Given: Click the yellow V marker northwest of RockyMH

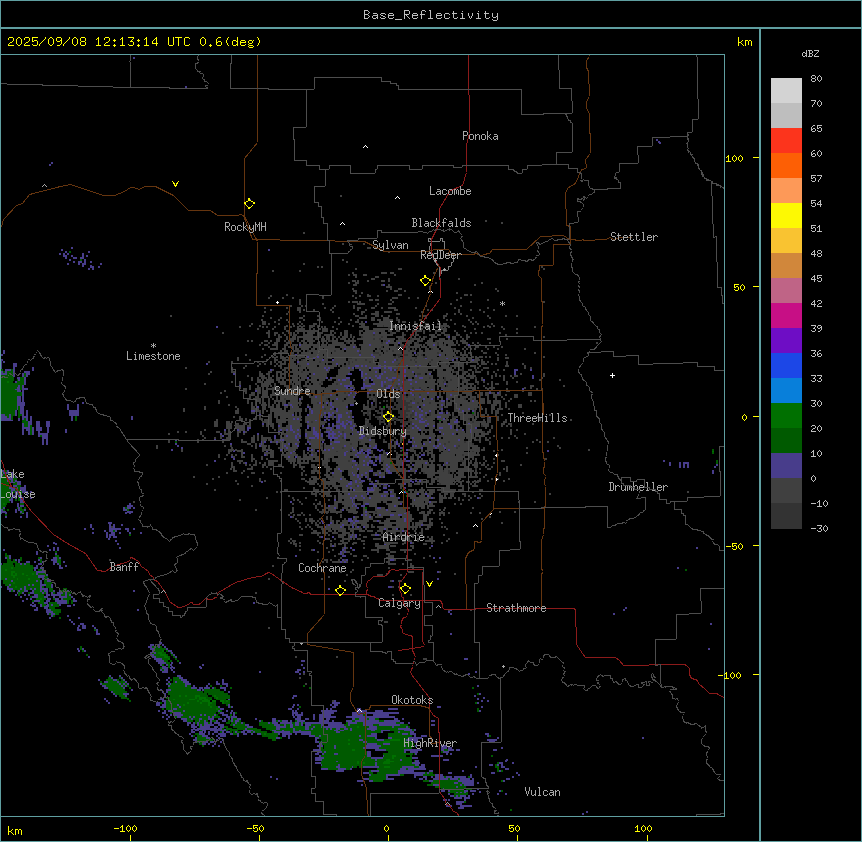Looking at the screenshot, I should pyautogui.click(x=175, y=184).
